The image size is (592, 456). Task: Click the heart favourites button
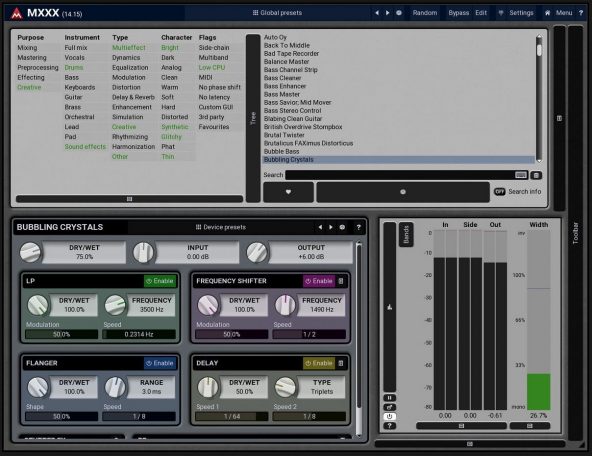288,192
